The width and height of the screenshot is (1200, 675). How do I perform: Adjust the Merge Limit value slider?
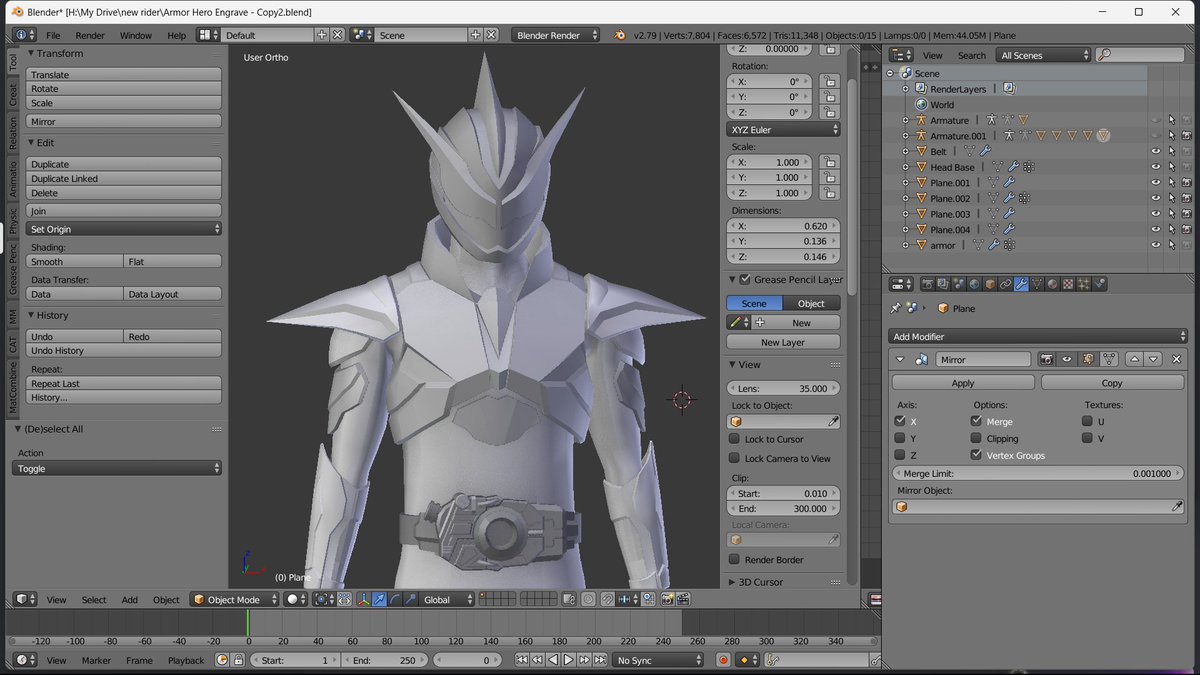pos(1038,473)
